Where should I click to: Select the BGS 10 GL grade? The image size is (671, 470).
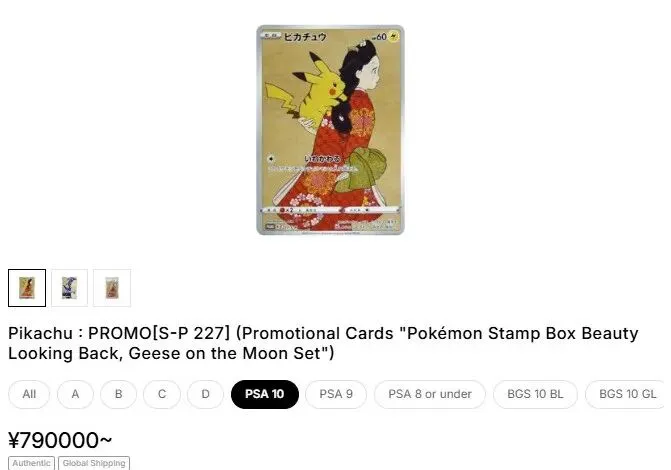click(627, 394)
